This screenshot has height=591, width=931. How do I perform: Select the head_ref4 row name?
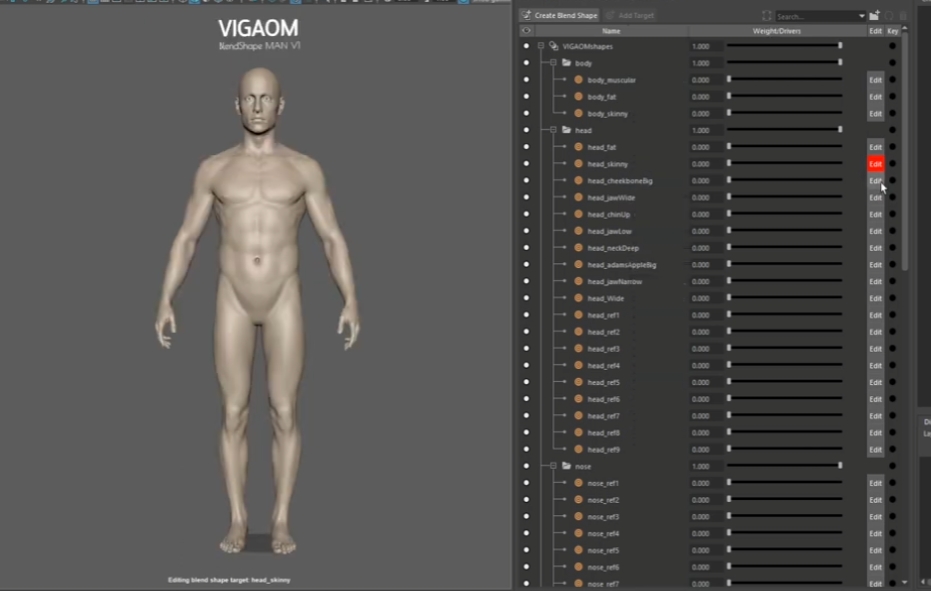603,365
